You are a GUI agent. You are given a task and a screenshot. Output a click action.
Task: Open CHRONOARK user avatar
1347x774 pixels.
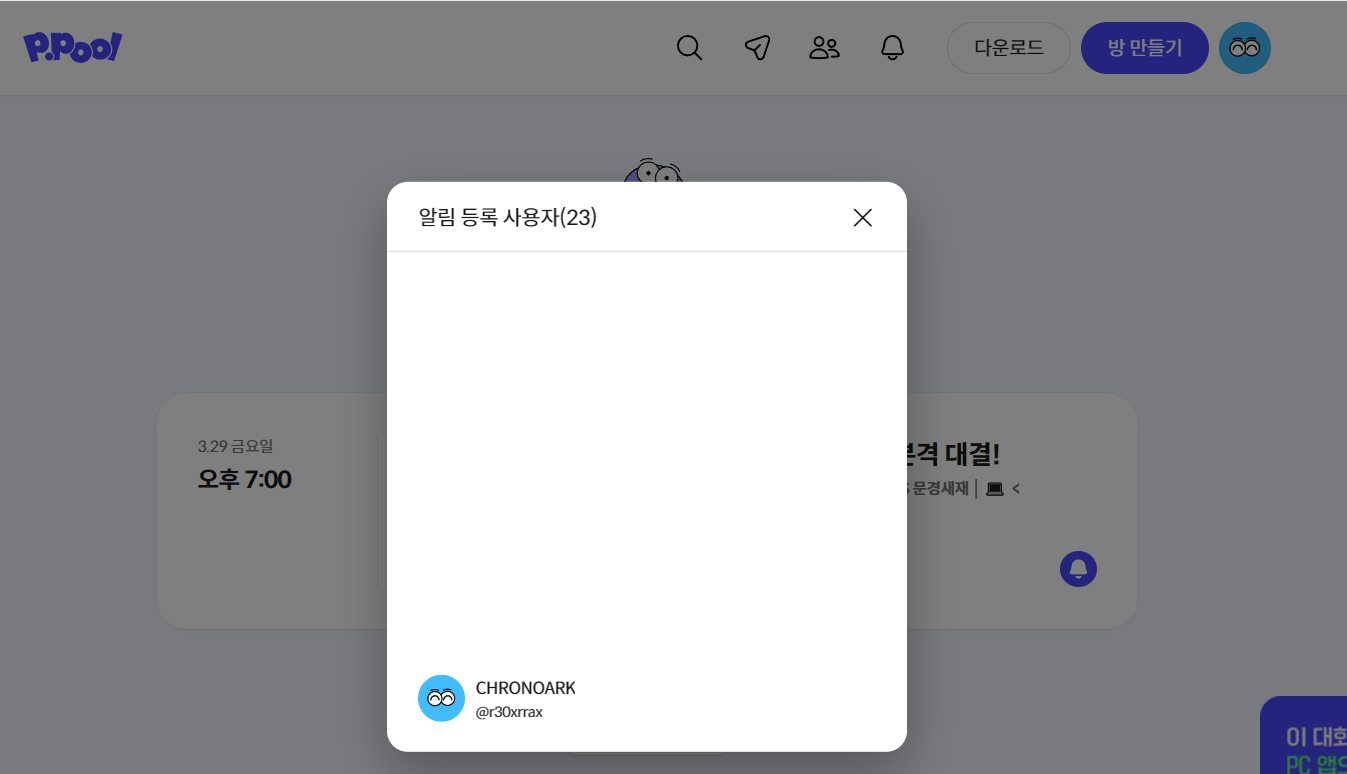(x=441, y=698)
